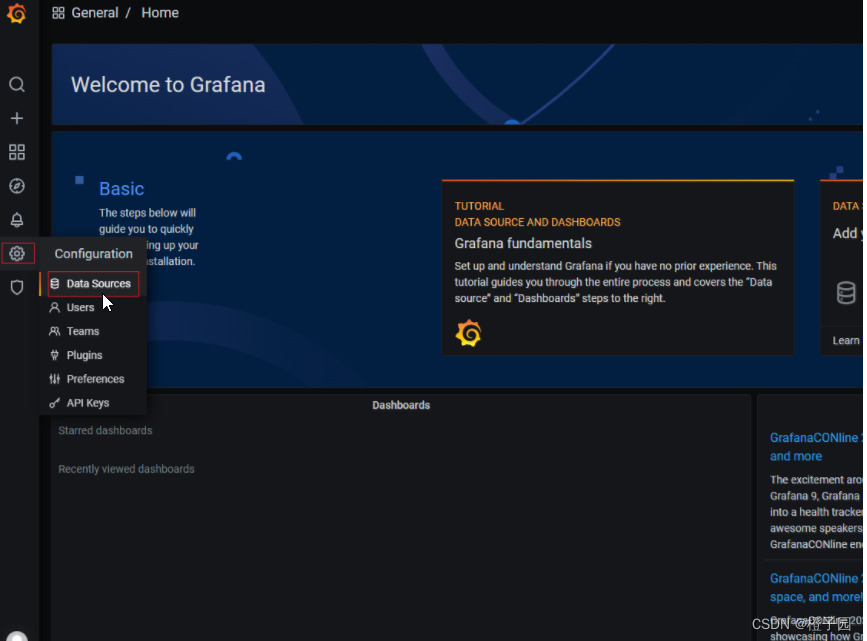Open the Explore compass icon
Viewport: 867px width, 641px height.
point(17,186)
